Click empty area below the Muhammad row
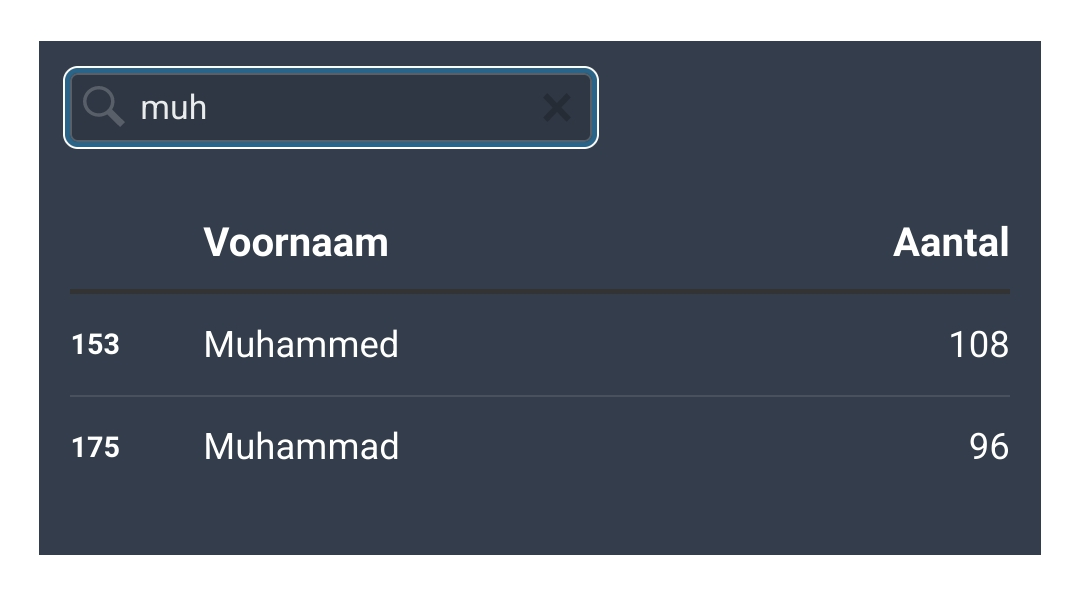The height and width of the screenshot is (596, 1080). coord(540,520)
